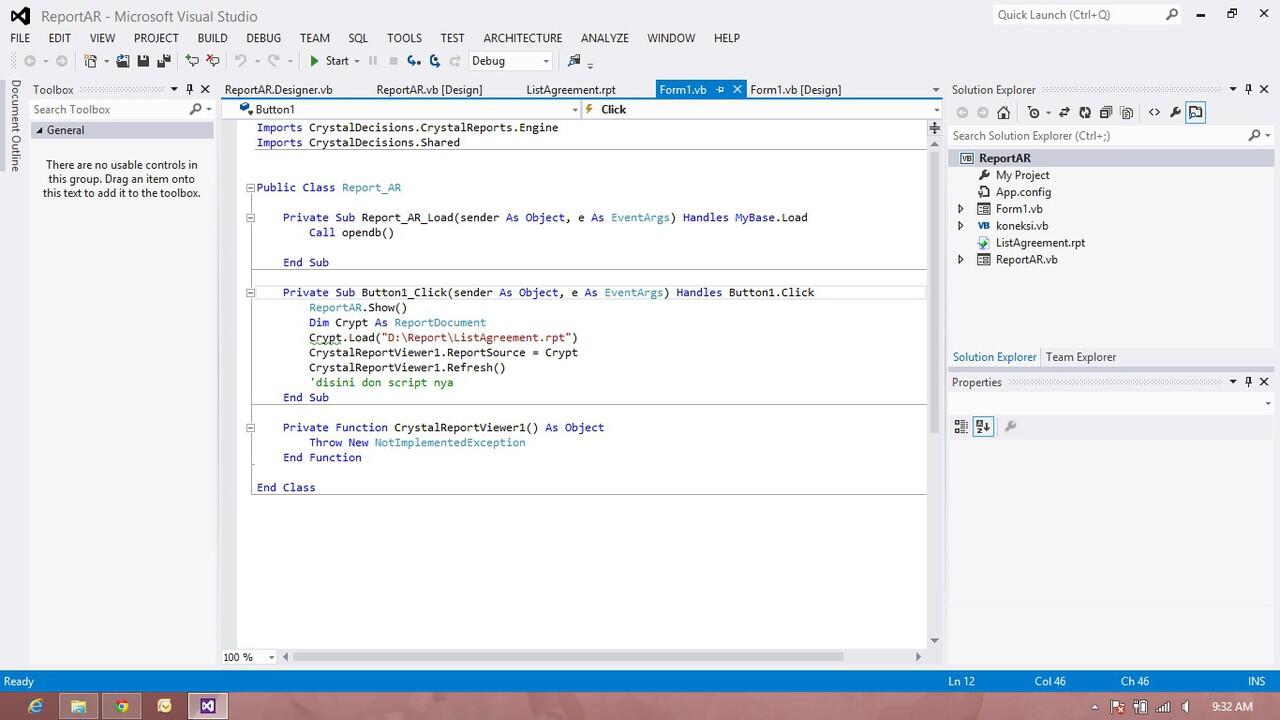Image resolution: width=1280 pixels, height=720 pixels.
Task: Expand koneksi.vb node in Solution Explorer
Action: click(961, 226)
